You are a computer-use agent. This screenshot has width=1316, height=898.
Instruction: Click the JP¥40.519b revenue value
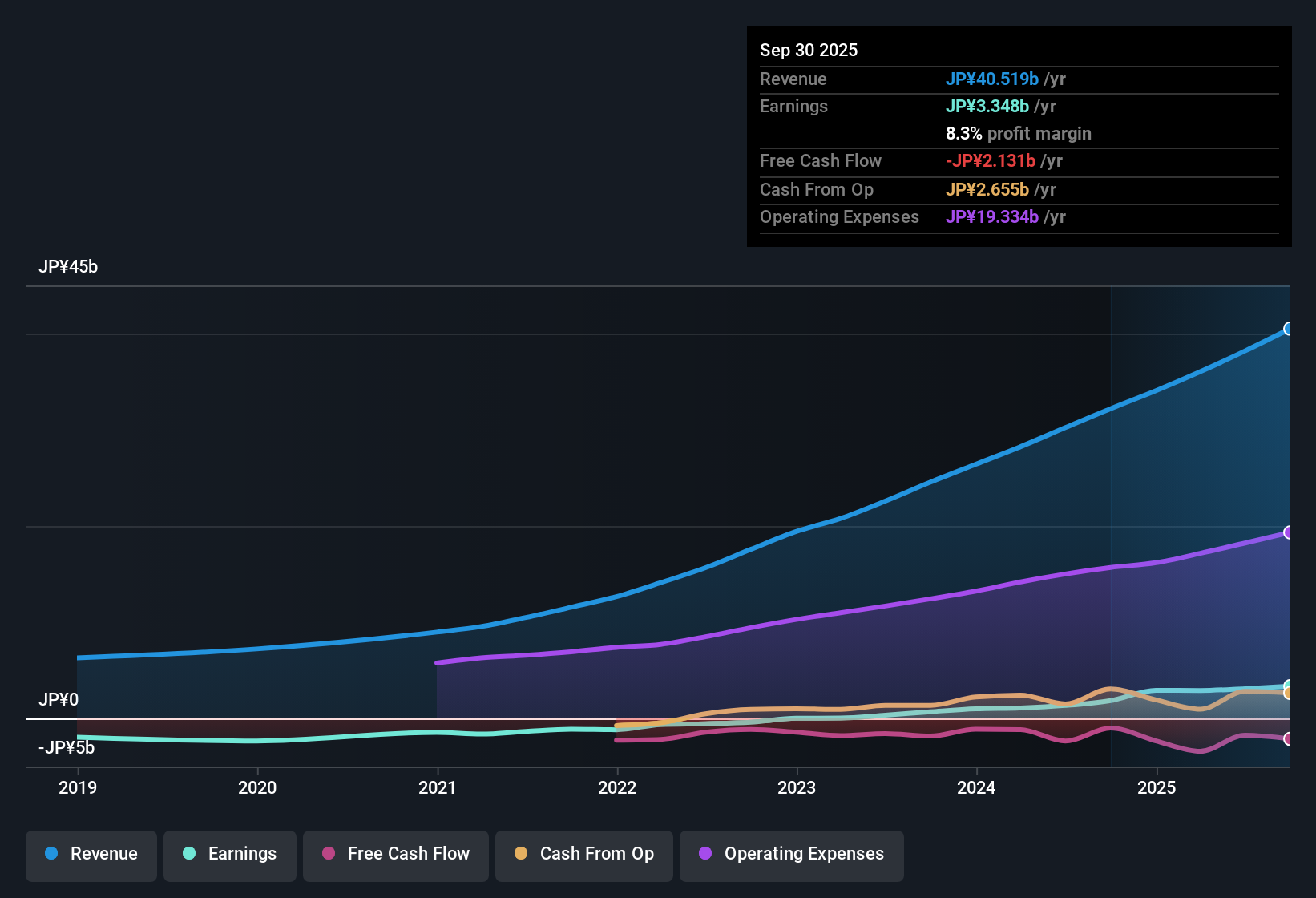pyautogui.click(x=993, y=79)
